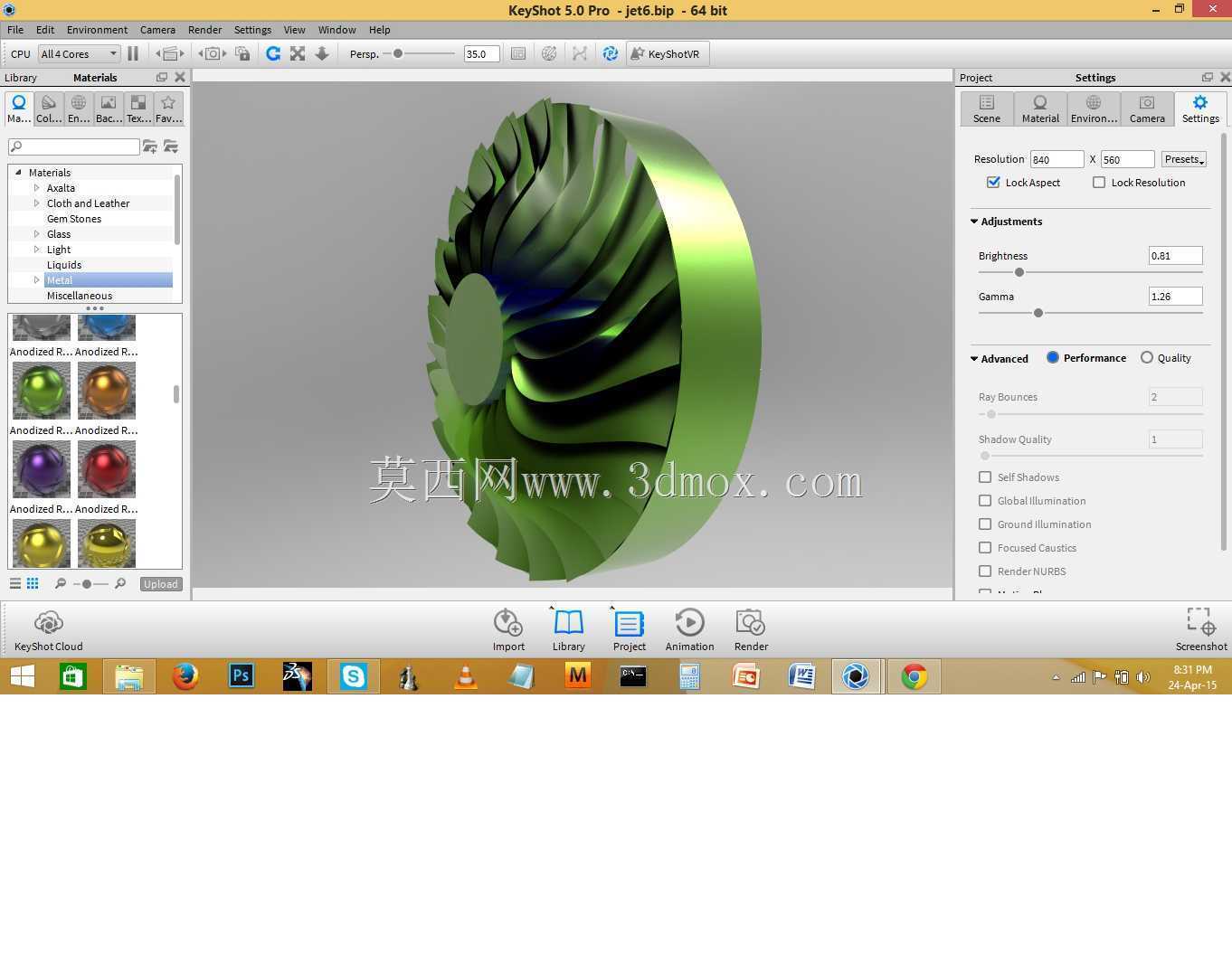Switch library to list view

[15, 583]
